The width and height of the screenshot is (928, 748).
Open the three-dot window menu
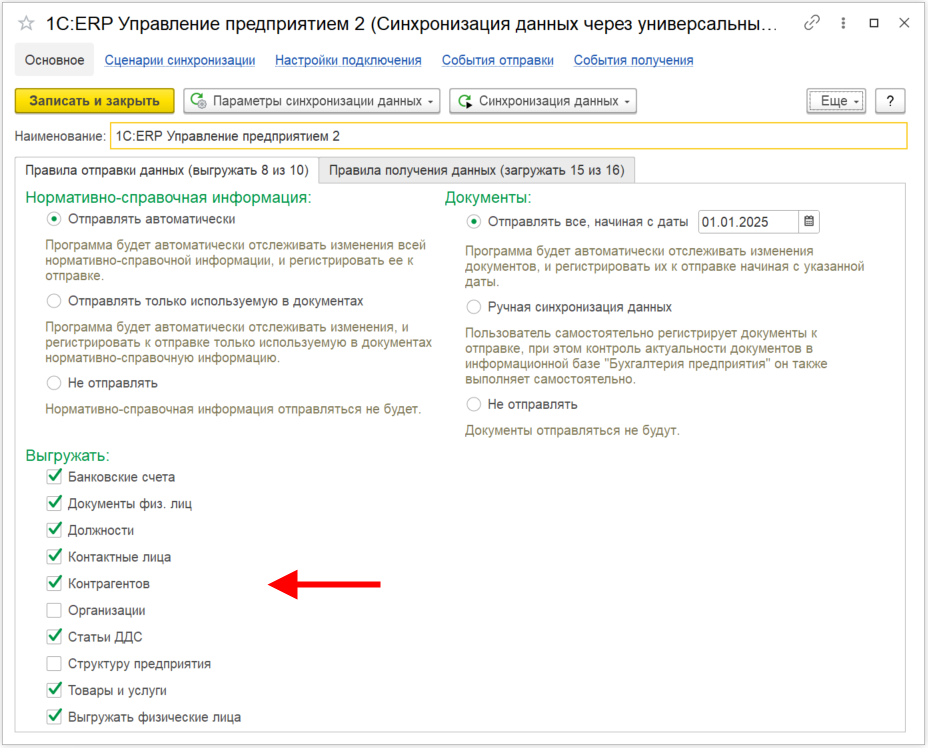tap(843, 23)
